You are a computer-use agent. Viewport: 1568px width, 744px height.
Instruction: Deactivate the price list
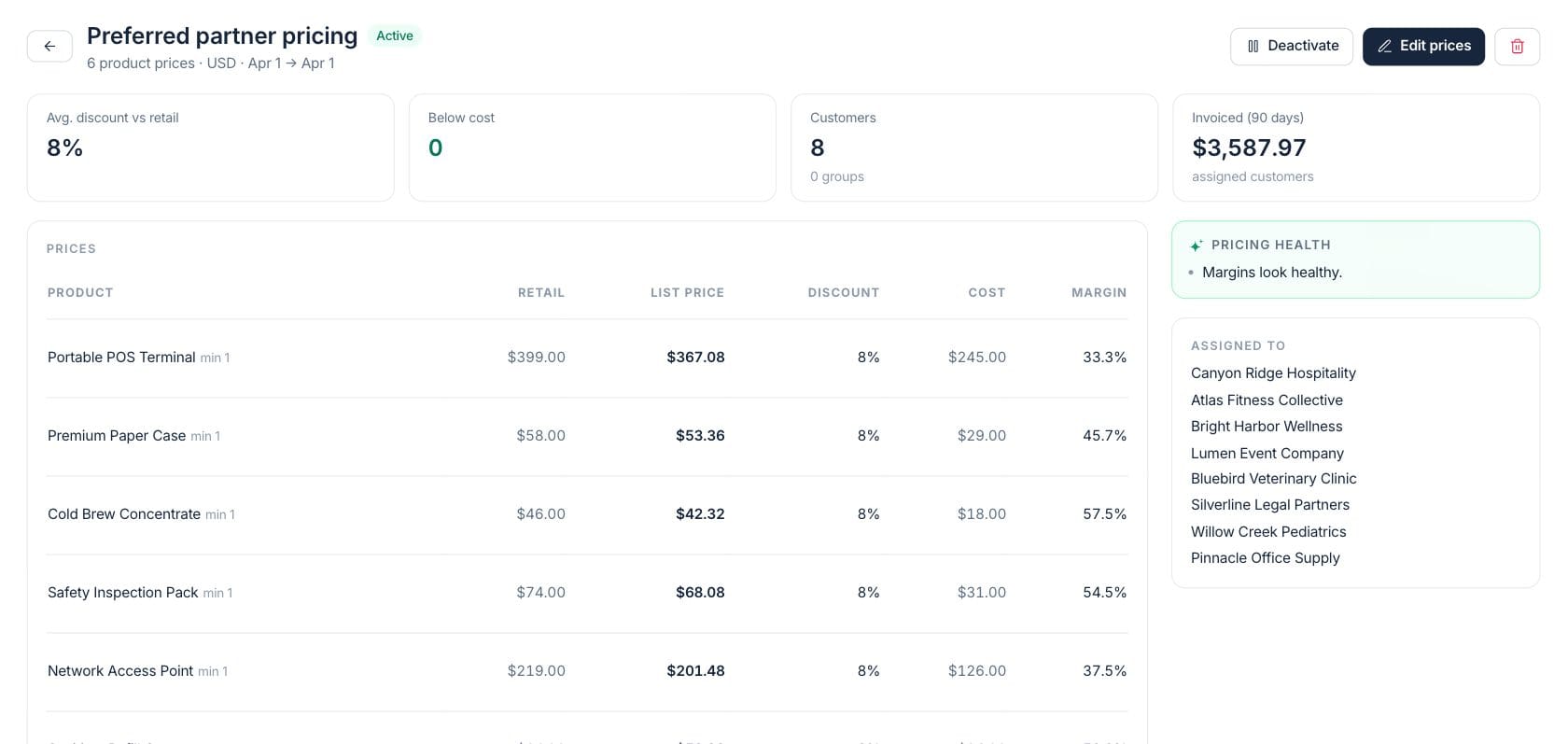point(1292,46)
